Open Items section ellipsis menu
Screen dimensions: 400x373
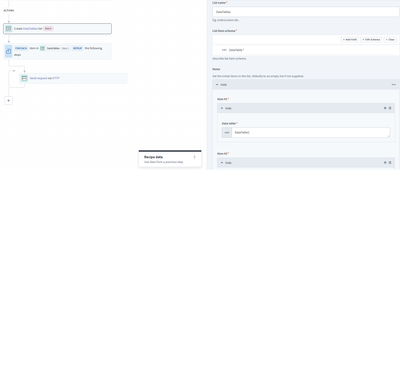tap(394, 85)
